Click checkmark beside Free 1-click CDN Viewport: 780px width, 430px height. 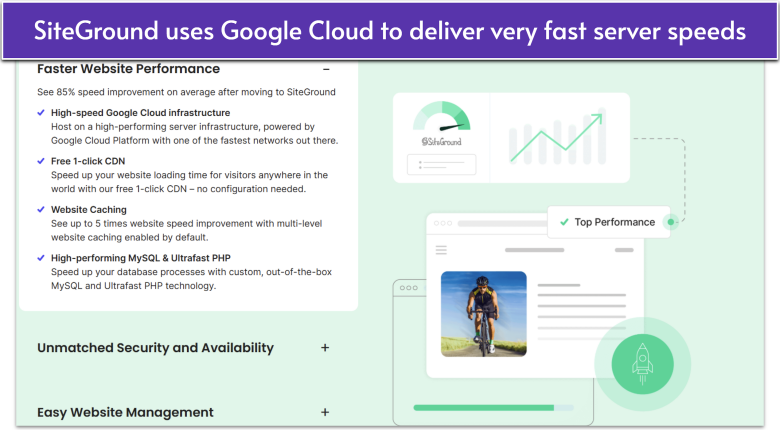pos(41,161)
